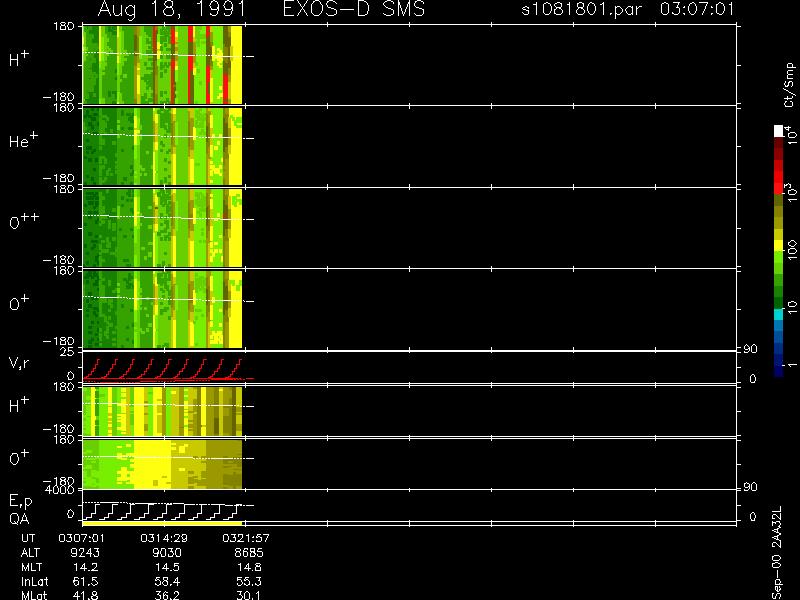
Task: Click the 'ALT' row label
Action: [30, 553]
